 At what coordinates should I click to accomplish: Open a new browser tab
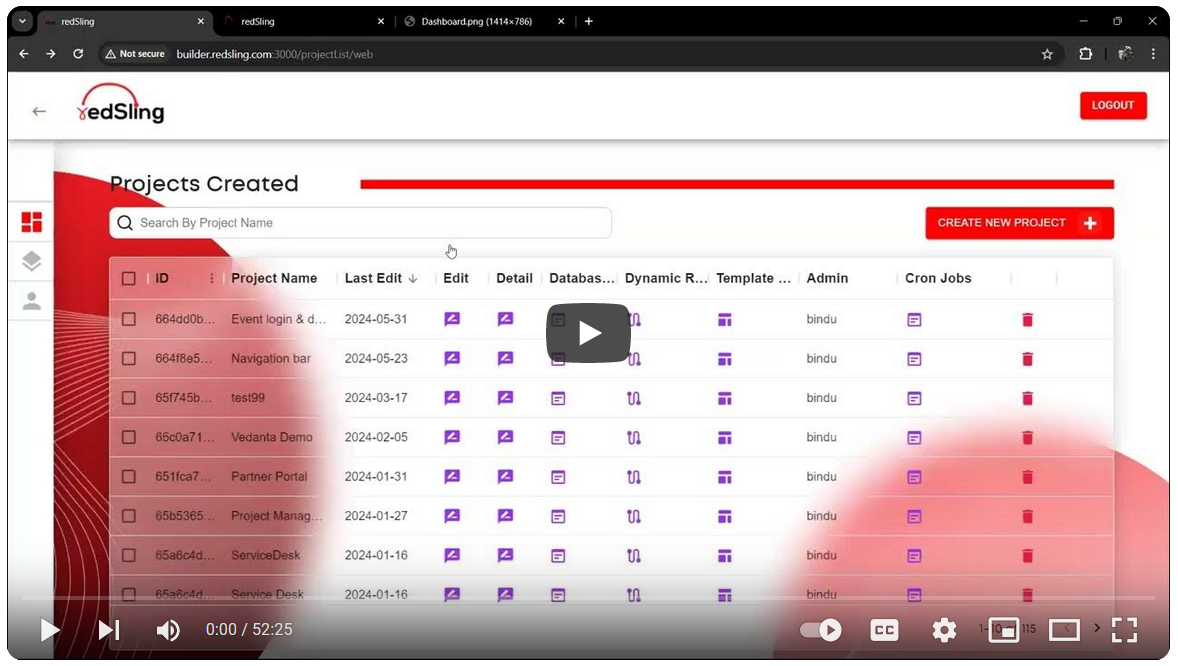click(x=588, y=21)
